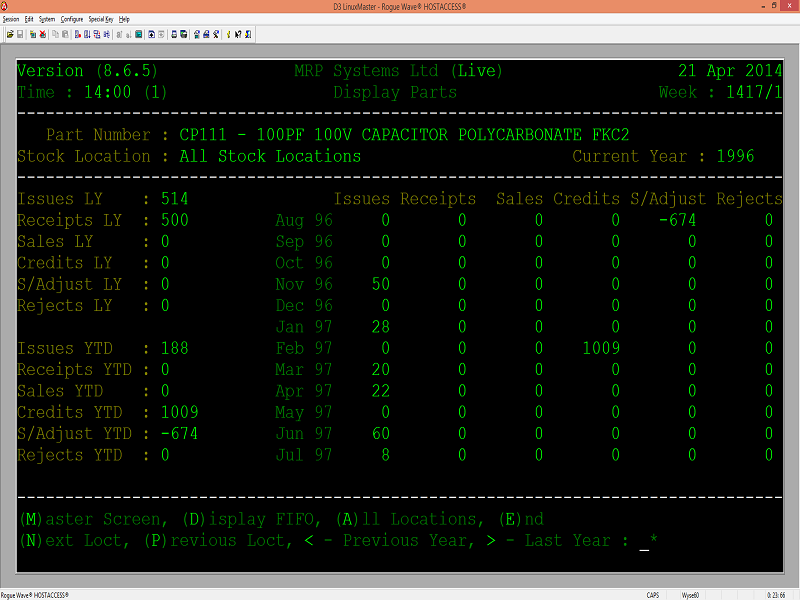Click the (A)ll Locations option

tap(410, 519)
